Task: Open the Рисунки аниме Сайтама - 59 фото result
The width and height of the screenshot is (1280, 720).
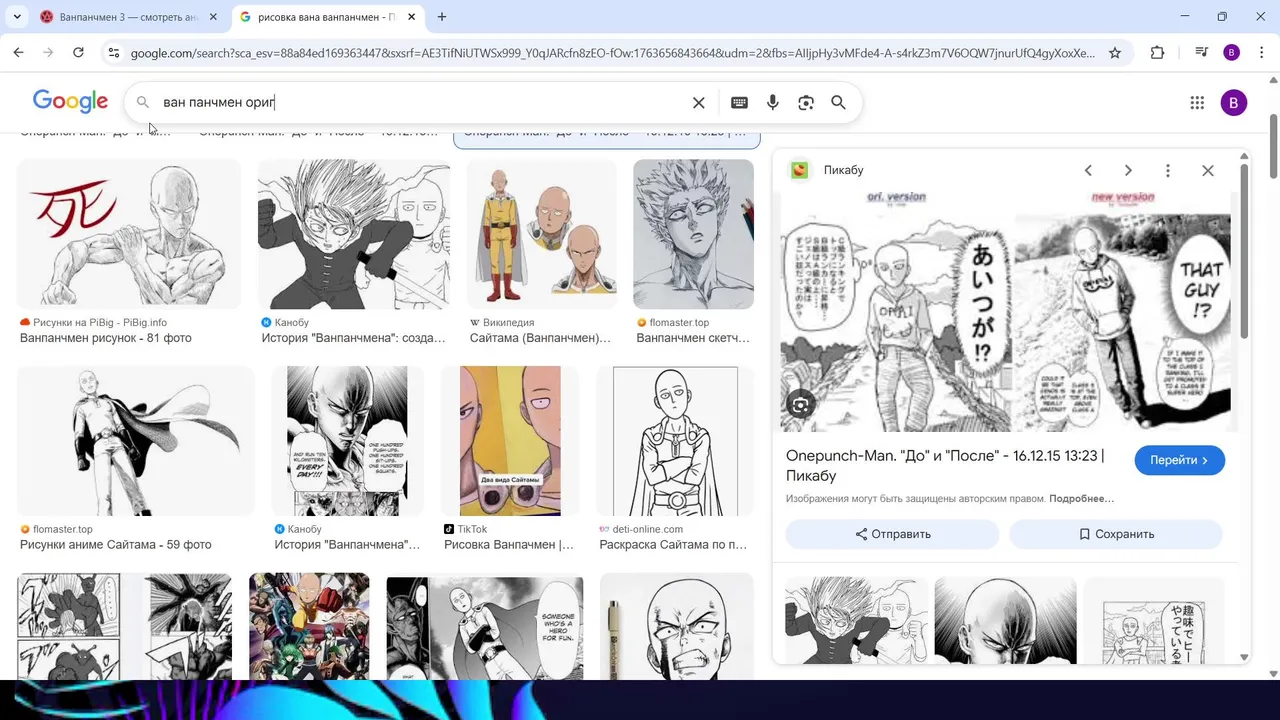Action: [116, 545]
